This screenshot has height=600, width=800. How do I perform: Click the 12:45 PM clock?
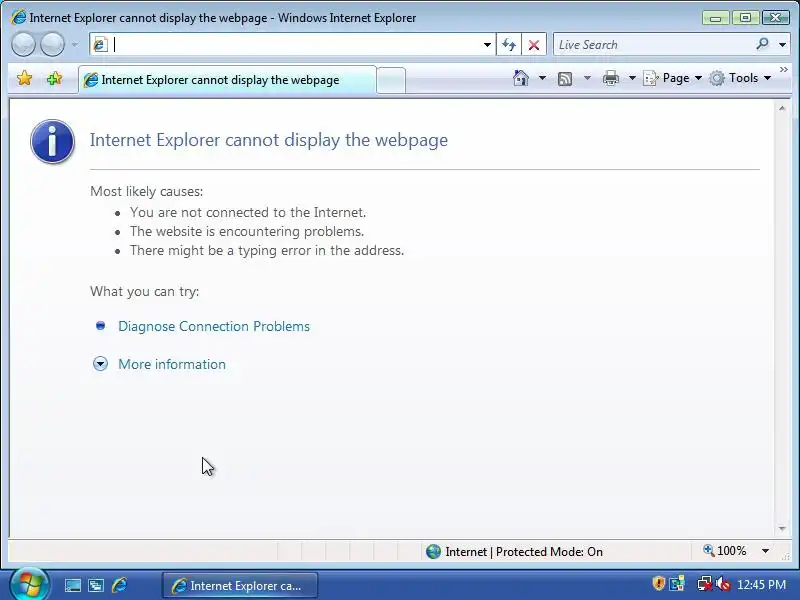coord(761,584)
